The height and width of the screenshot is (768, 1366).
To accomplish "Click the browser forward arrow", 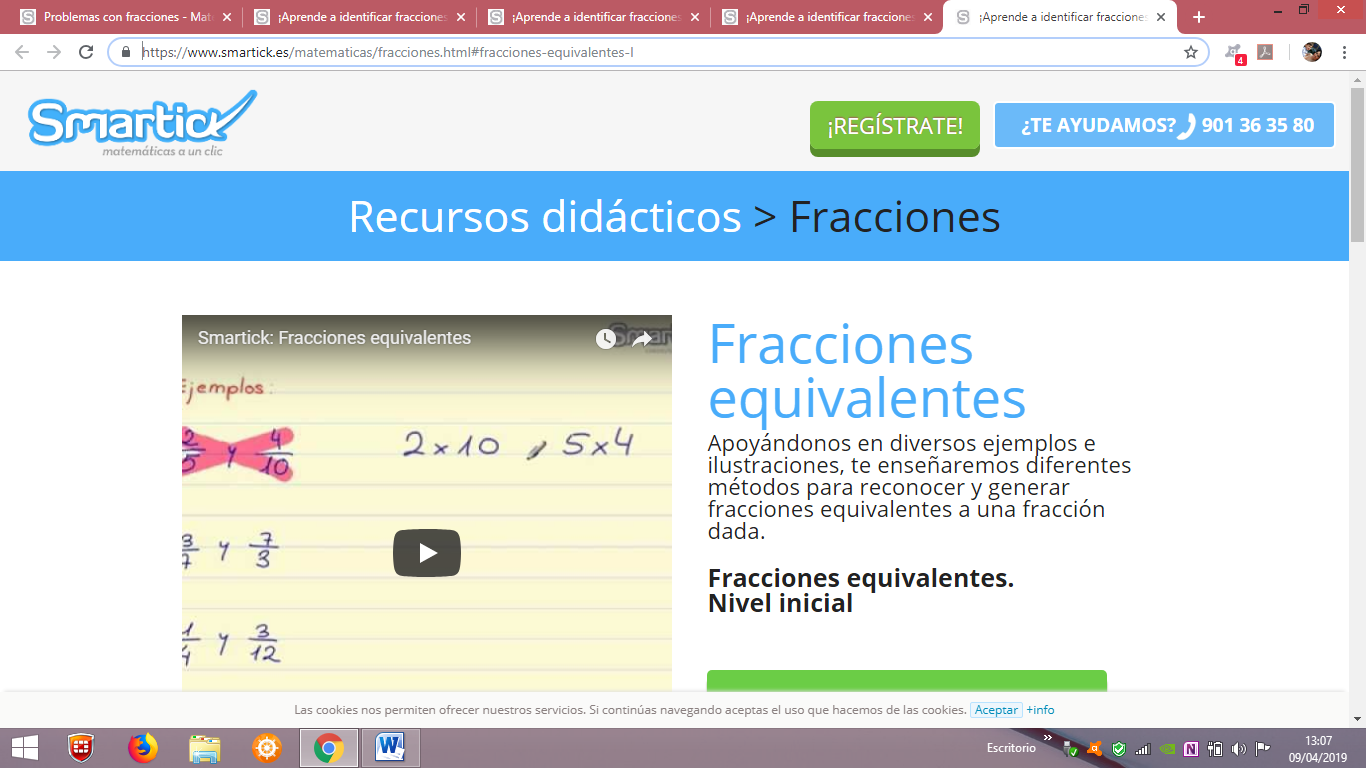I will pyautogui.click(x=54, y=52).
